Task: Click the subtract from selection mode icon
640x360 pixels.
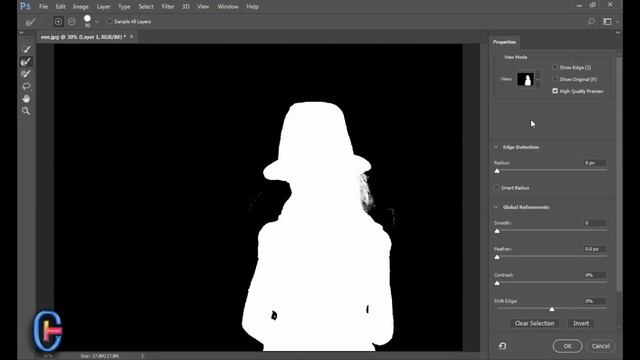Action: click(x=72, y=22)
